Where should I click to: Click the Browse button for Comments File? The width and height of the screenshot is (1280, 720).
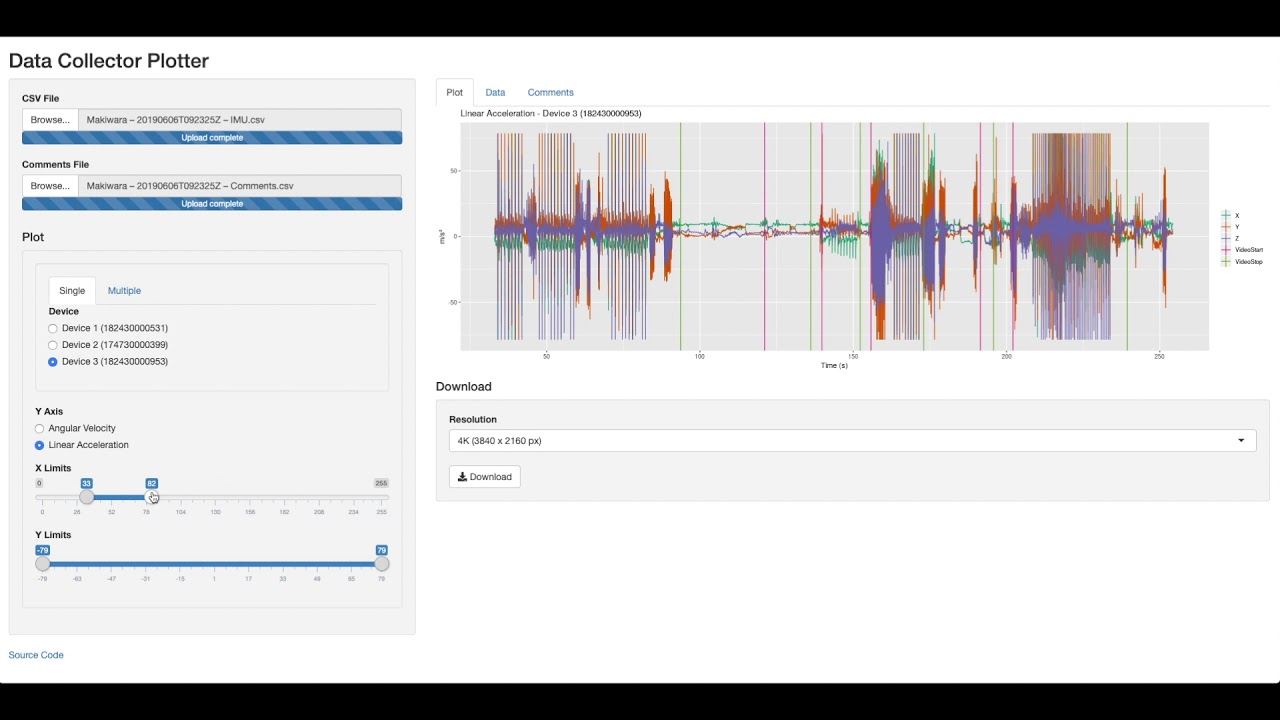coord(50,186)
